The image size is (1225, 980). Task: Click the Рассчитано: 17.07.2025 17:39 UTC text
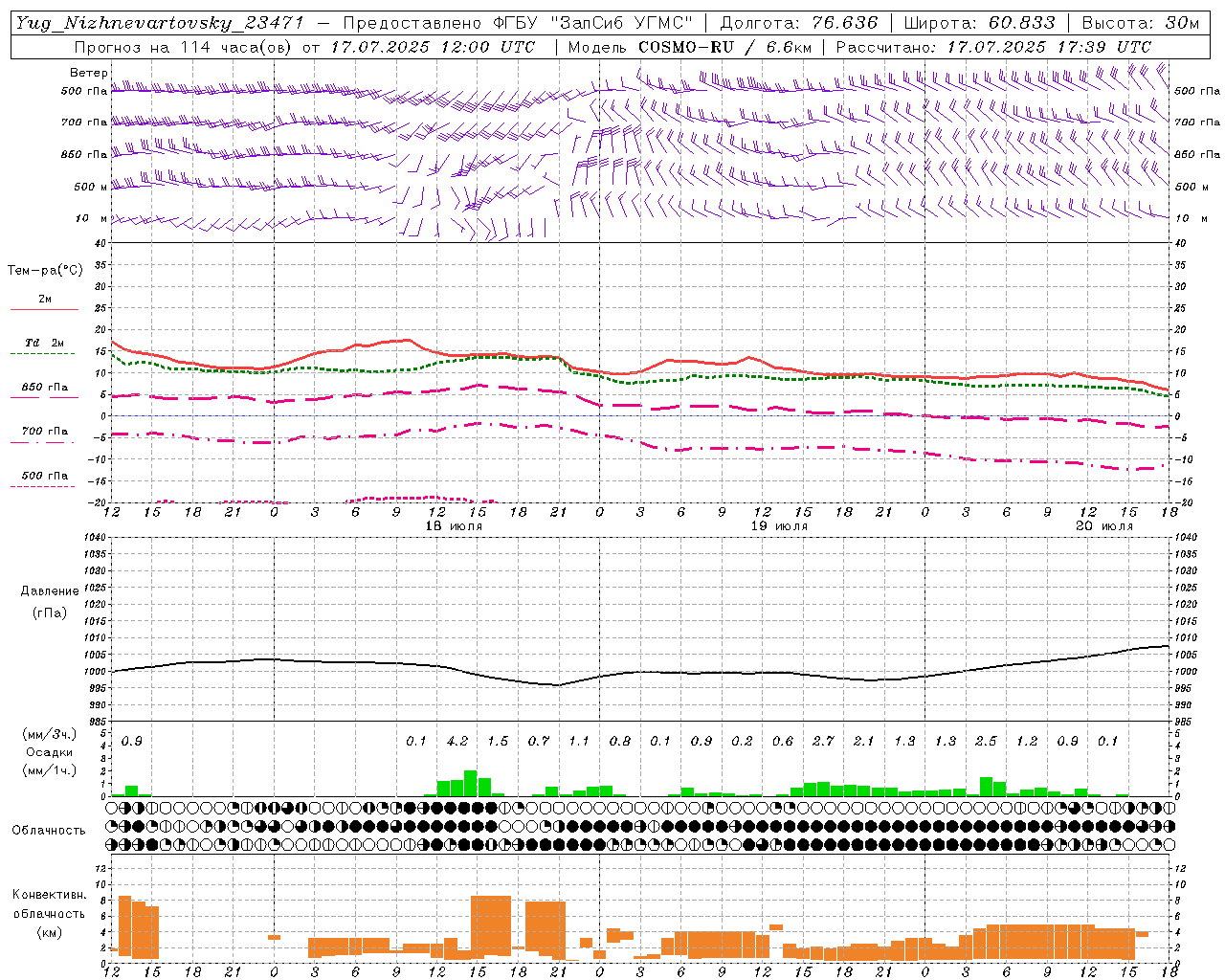tap(993, 47)
